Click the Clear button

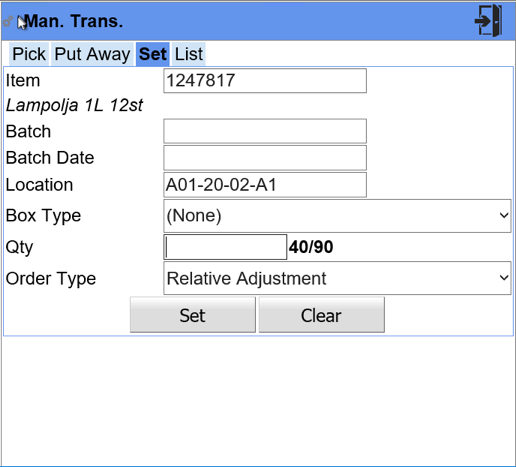(322, 315)
